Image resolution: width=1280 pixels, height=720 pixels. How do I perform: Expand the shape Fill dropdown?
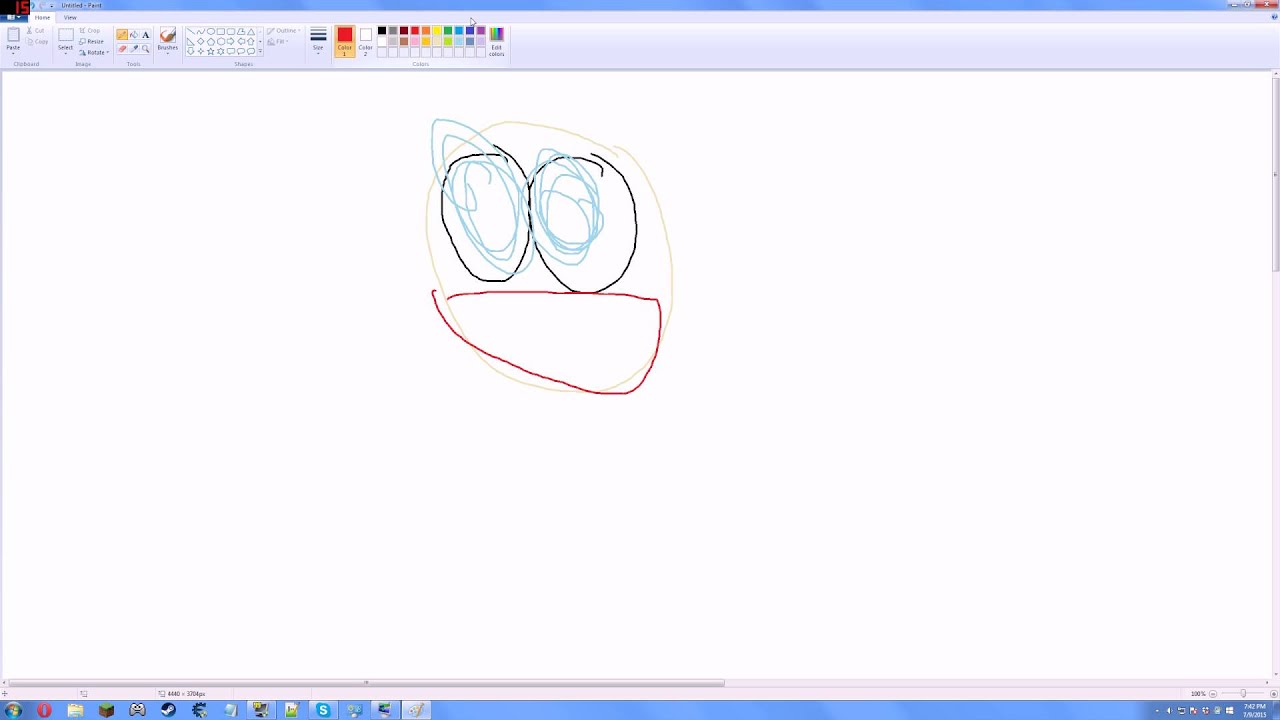tap(280, 41)
